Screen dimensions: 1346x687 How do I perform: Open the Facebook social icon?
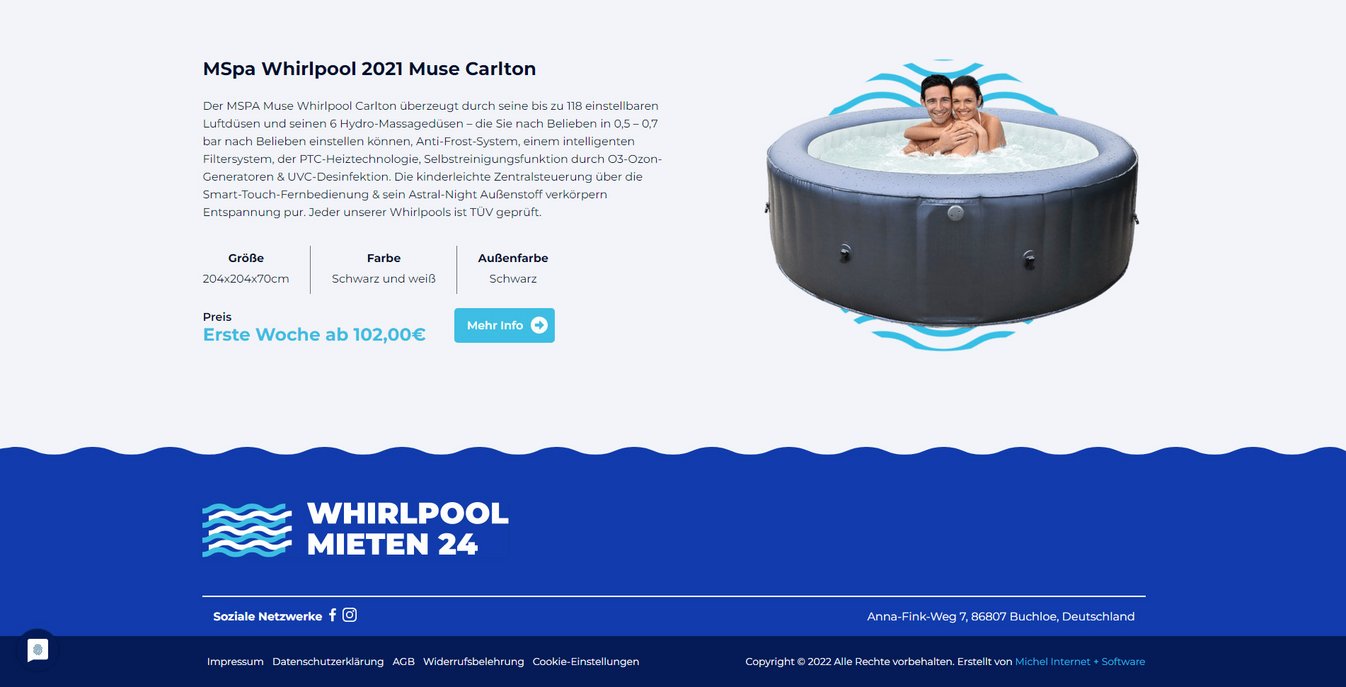[332, 615]
